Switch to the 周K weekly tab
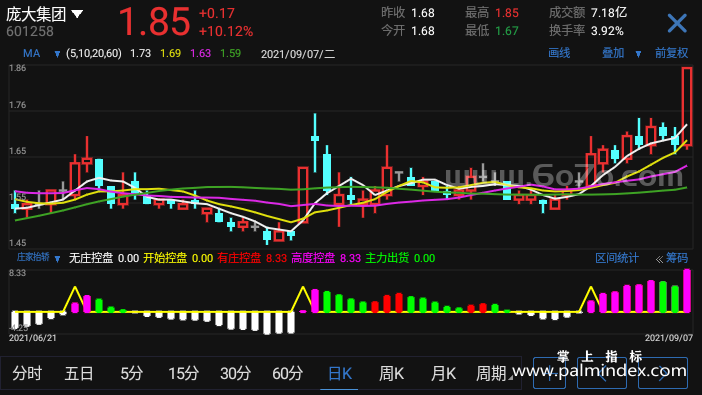Viewport: 702px width, 395px height. click(x=391, y=373)
